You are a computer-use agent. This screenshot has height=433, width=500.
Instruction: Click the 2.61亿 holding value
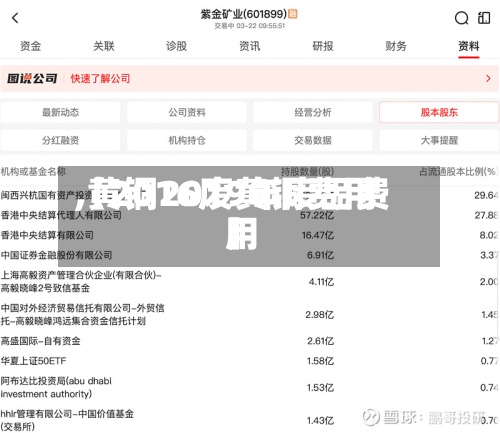click(320, 341)
